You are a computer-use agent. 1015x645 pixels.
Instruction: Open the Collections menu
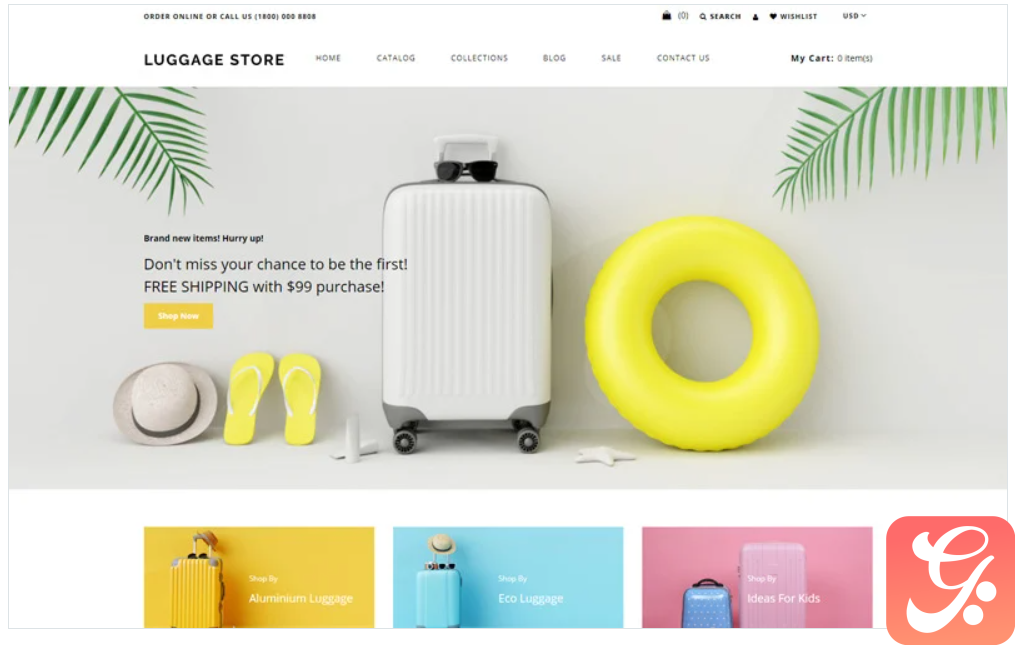pyautogui.click(x=479, y=58)
